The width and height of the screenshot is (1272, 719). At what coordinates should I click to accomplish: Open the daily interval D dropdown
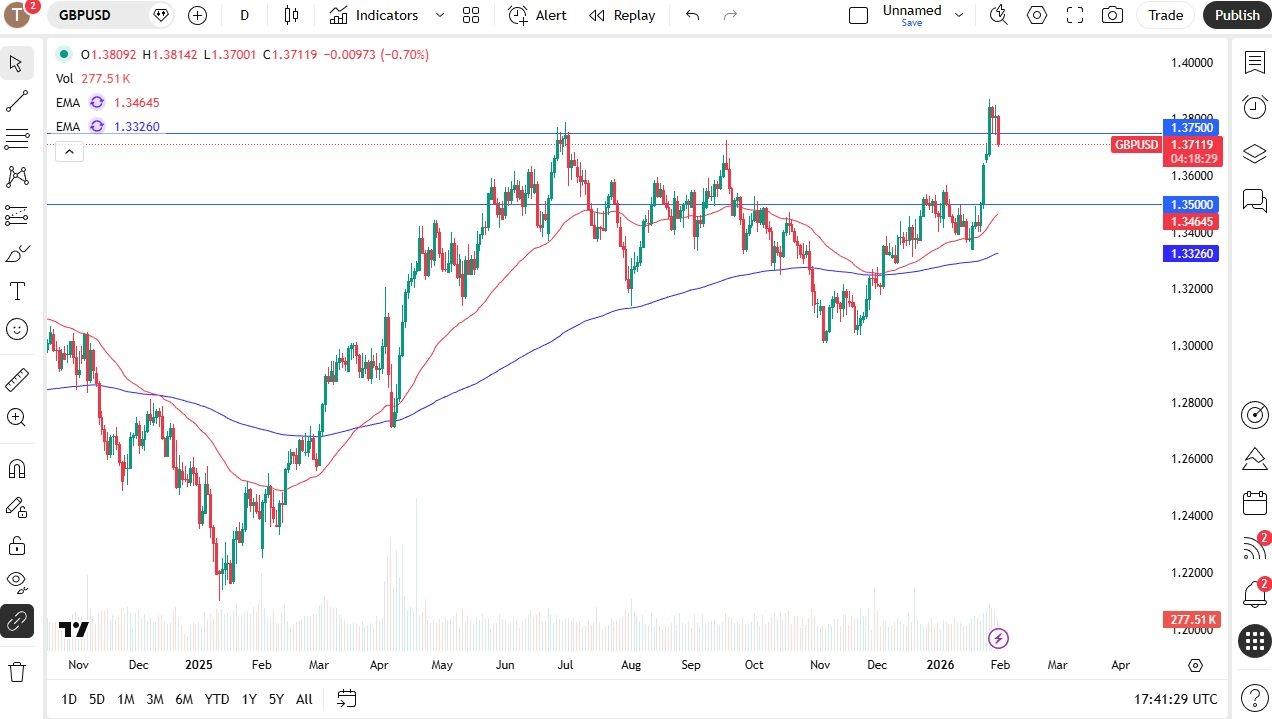[244, 15]
